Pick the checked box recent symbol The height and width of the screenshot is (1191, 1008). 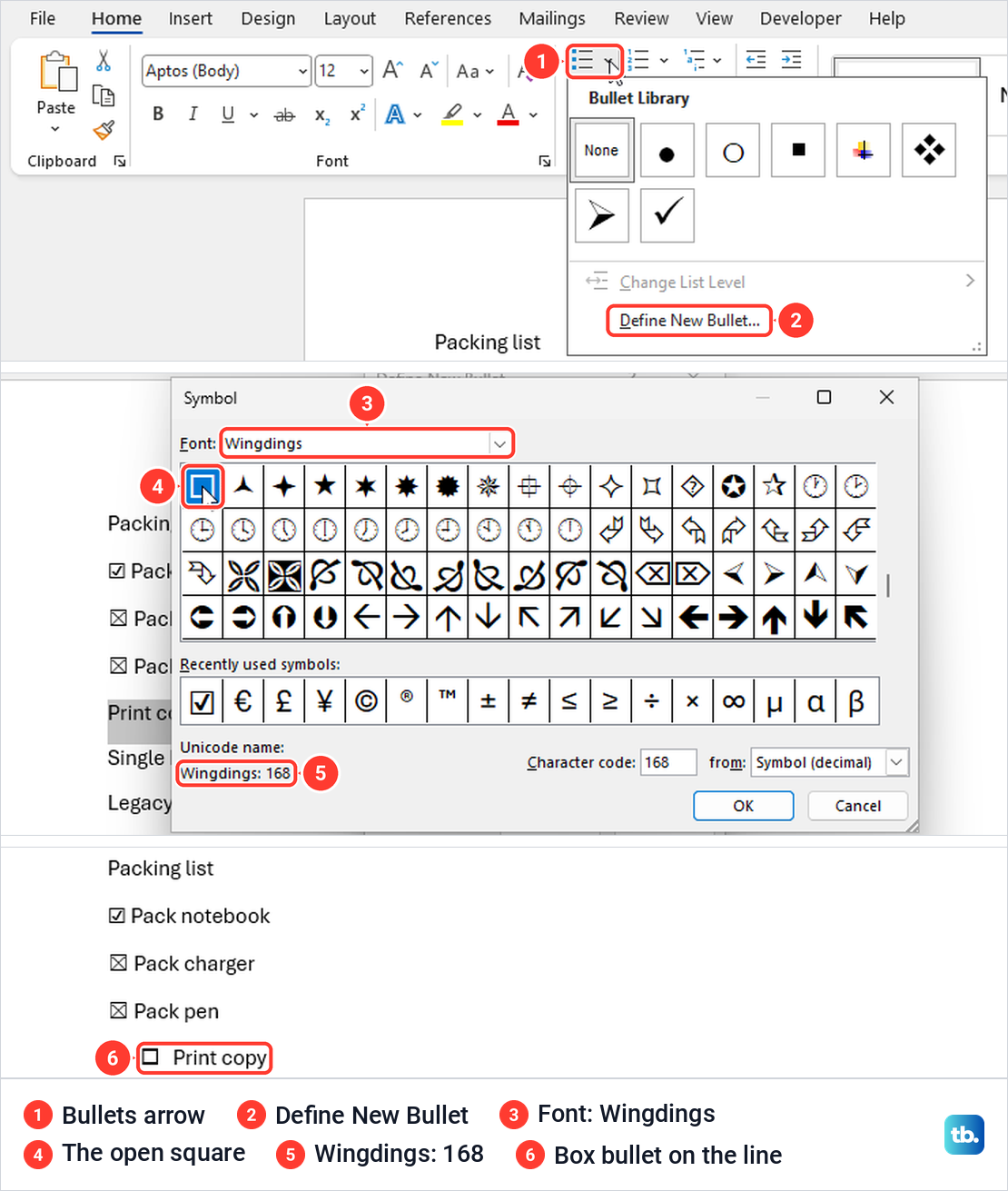(202, 701)
